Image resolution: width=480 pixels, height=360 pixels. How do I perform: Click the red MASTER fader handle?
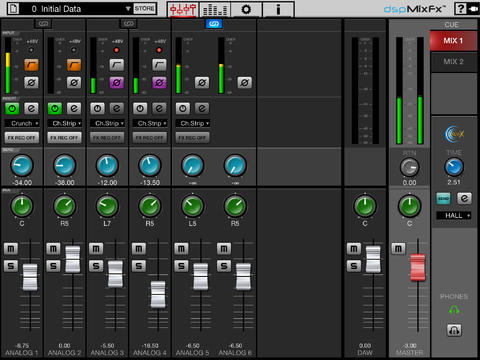click(x=418, y=267)
